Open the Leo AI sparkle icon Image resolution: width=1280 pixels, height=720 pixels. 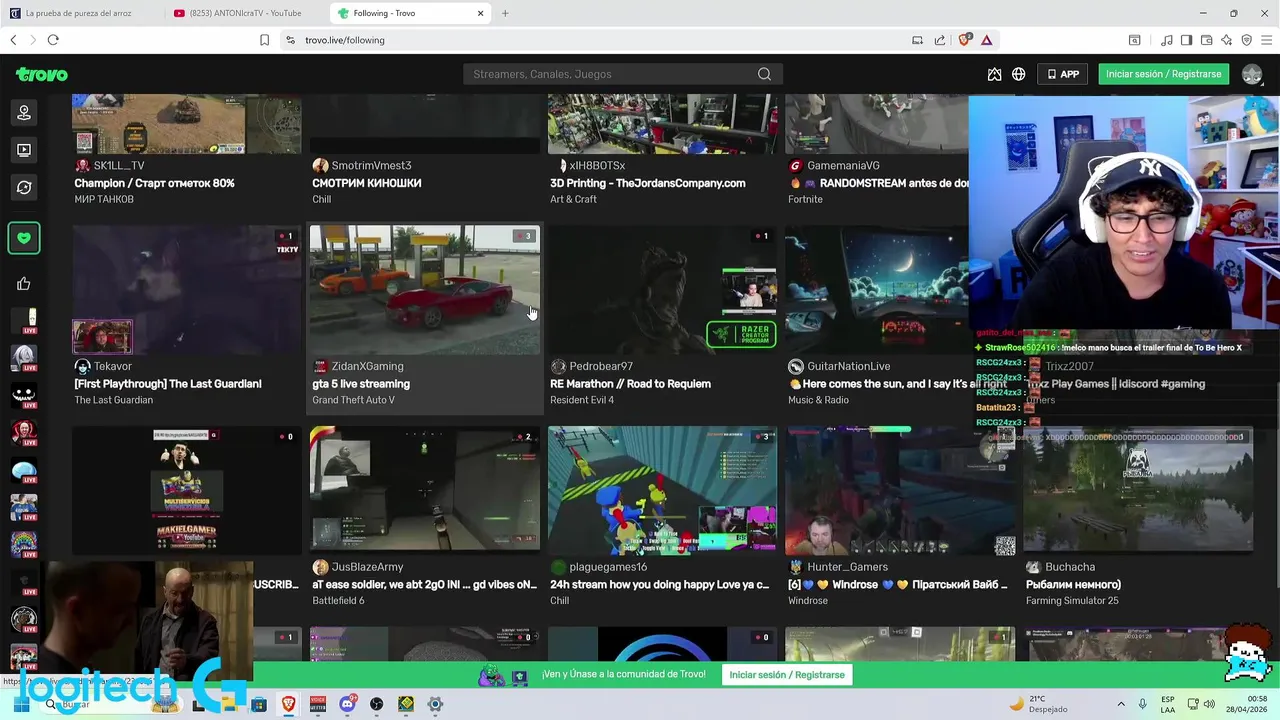click(1227, 40)
